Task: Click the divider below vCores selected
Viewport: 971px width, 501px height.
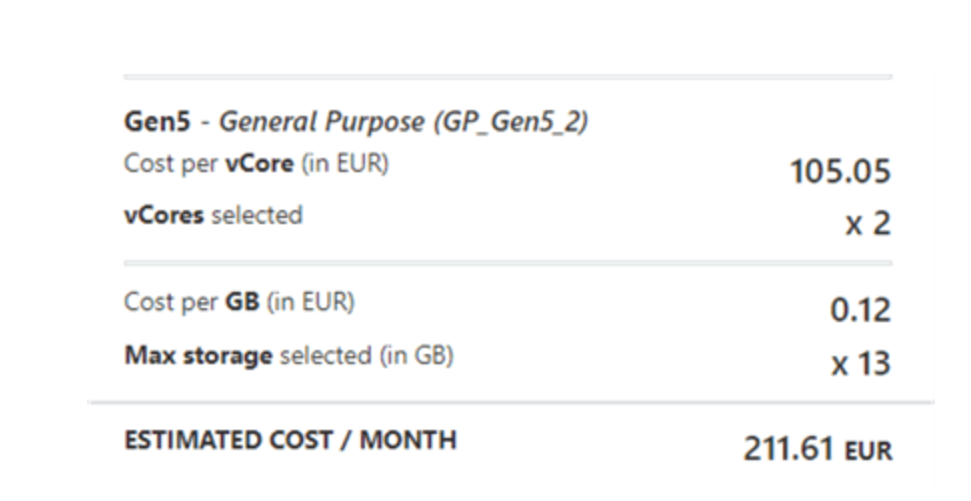Action: (x=508, y=263)
